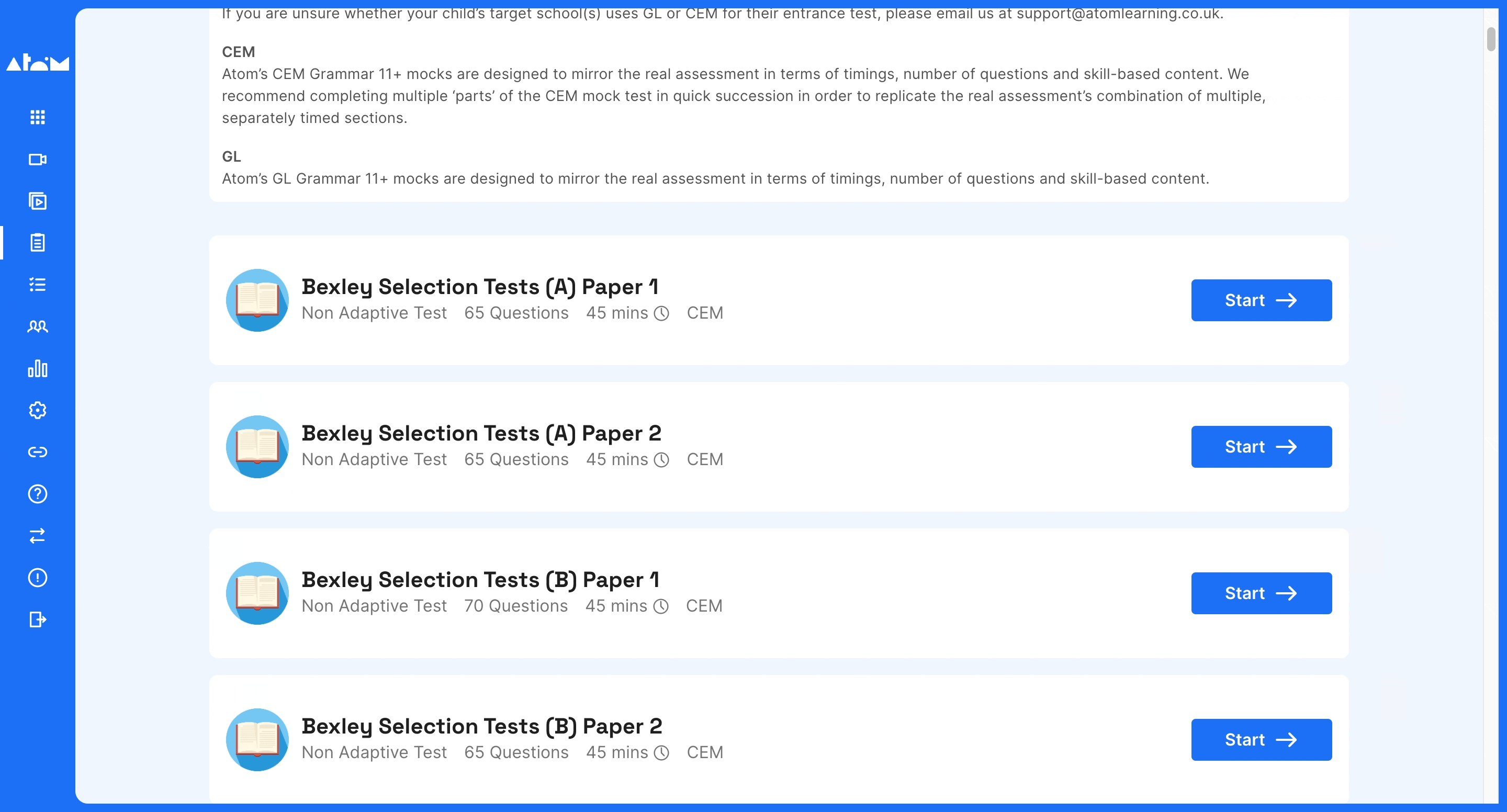Click book thumbnail for (B) Paper 2
Image resolution: width=1507 pixels, height=812 pixels.
pyautogui.click(x=257, y=740)
